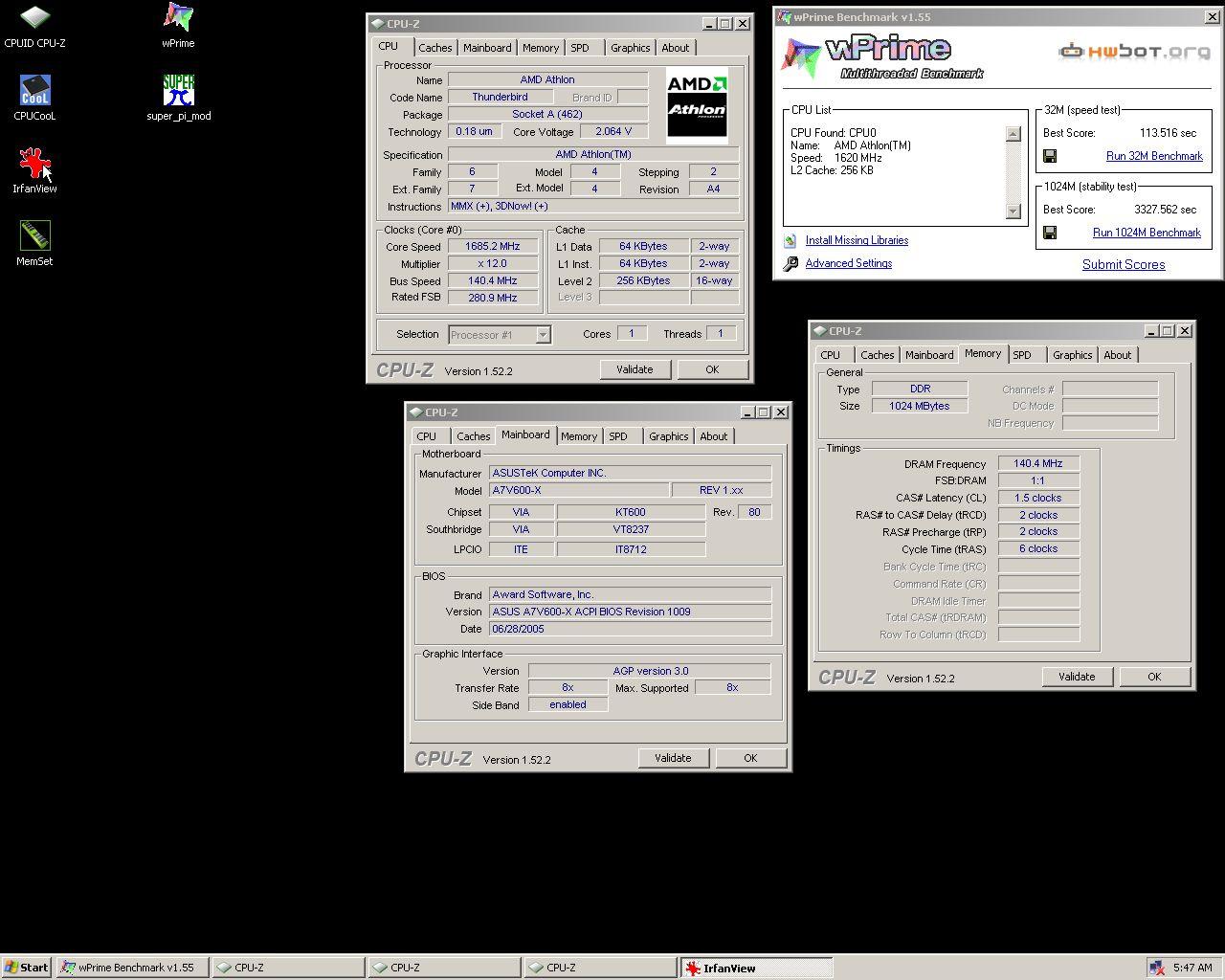The width and height of the screenshot is (1225, 980).
Task: Open About tab in the Memory window
Action: click(1117, 355)
